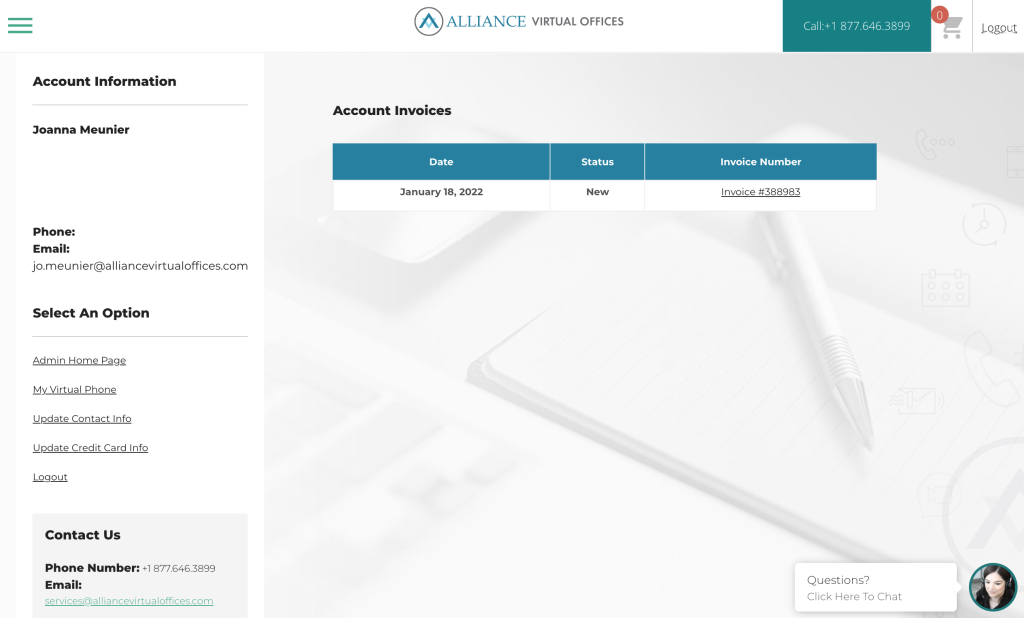1024x618 pixels.
Task: Click the Invoice Number column header
Action: pos(760,161)
